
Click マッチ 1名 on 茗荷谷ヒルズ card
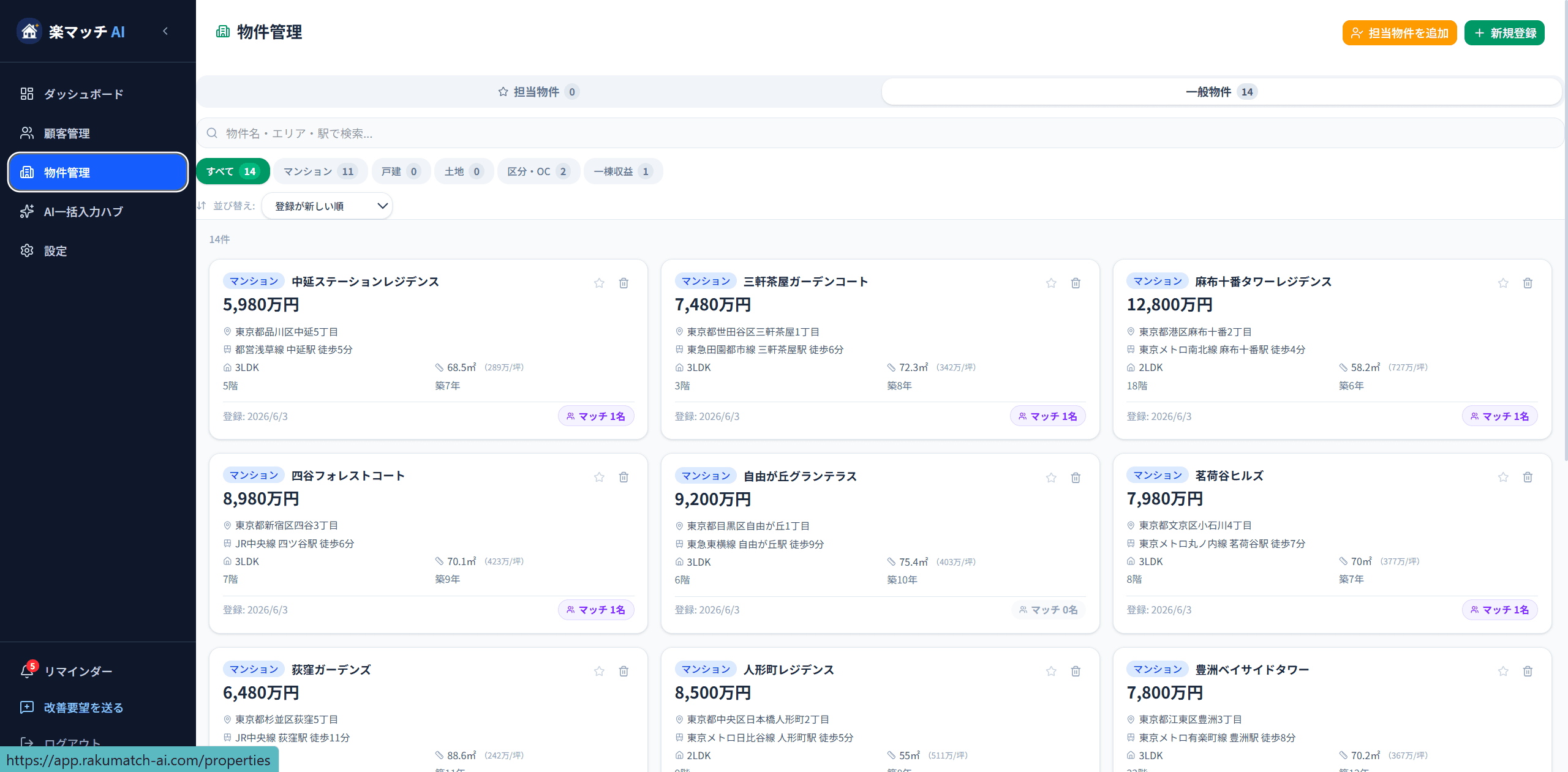[1500, 610]
